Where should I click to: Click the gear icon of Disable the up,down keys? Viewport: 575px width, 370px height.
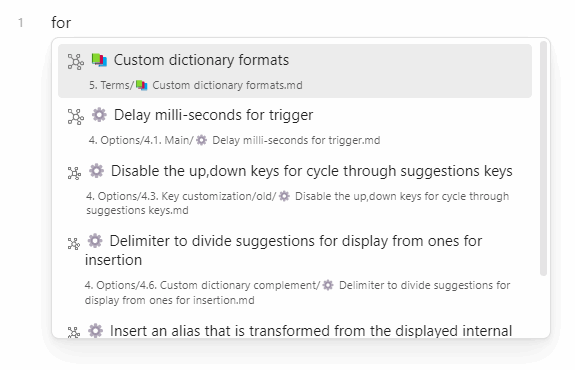[96, 171]
